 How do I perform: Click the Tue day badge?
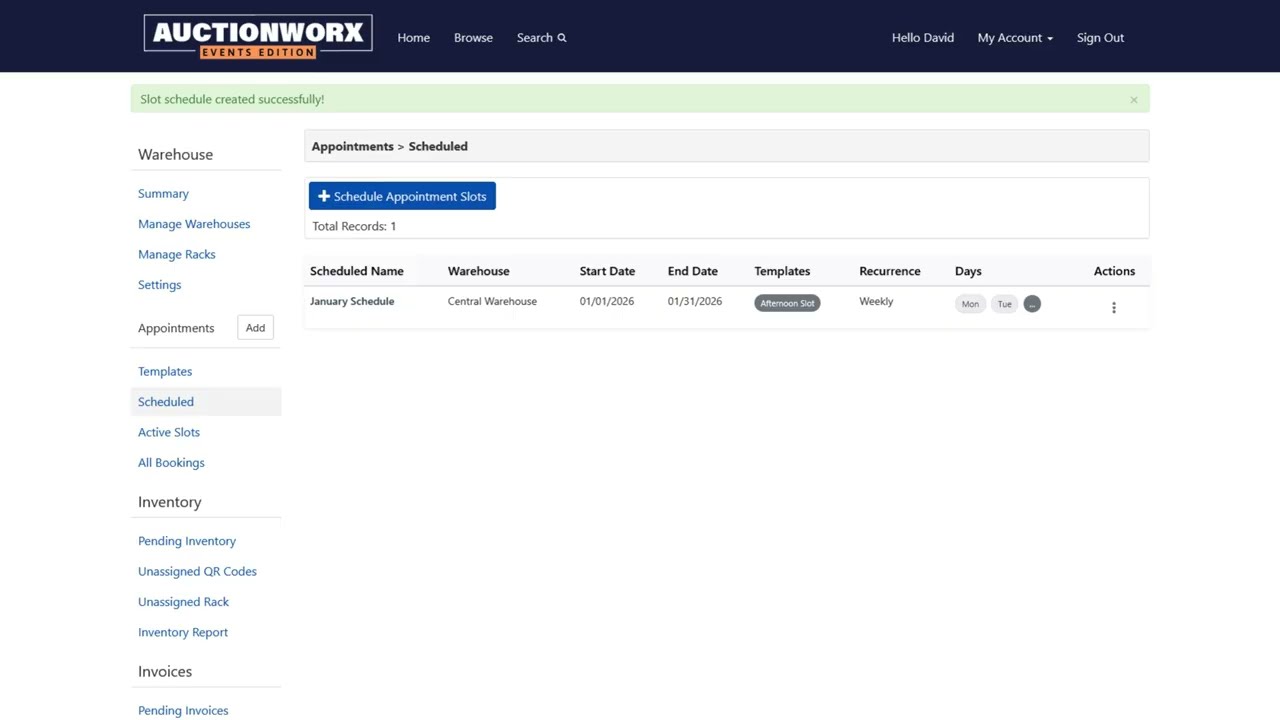coord(1004,304)
